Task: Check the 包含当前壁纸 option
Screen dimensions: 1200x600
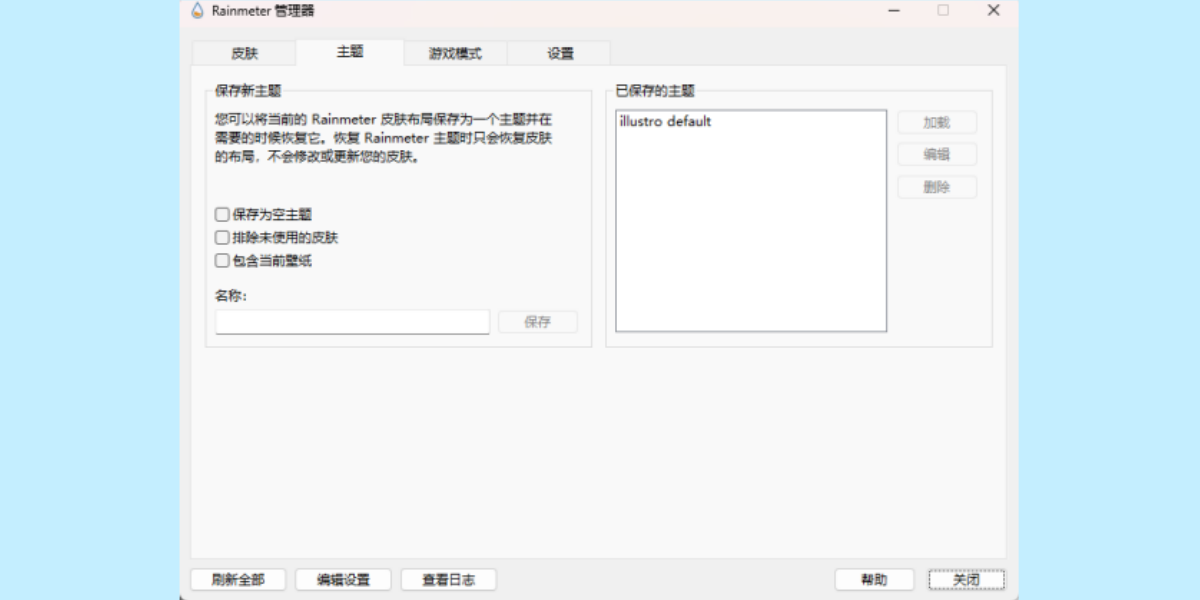Action: (x=222, y=261)
